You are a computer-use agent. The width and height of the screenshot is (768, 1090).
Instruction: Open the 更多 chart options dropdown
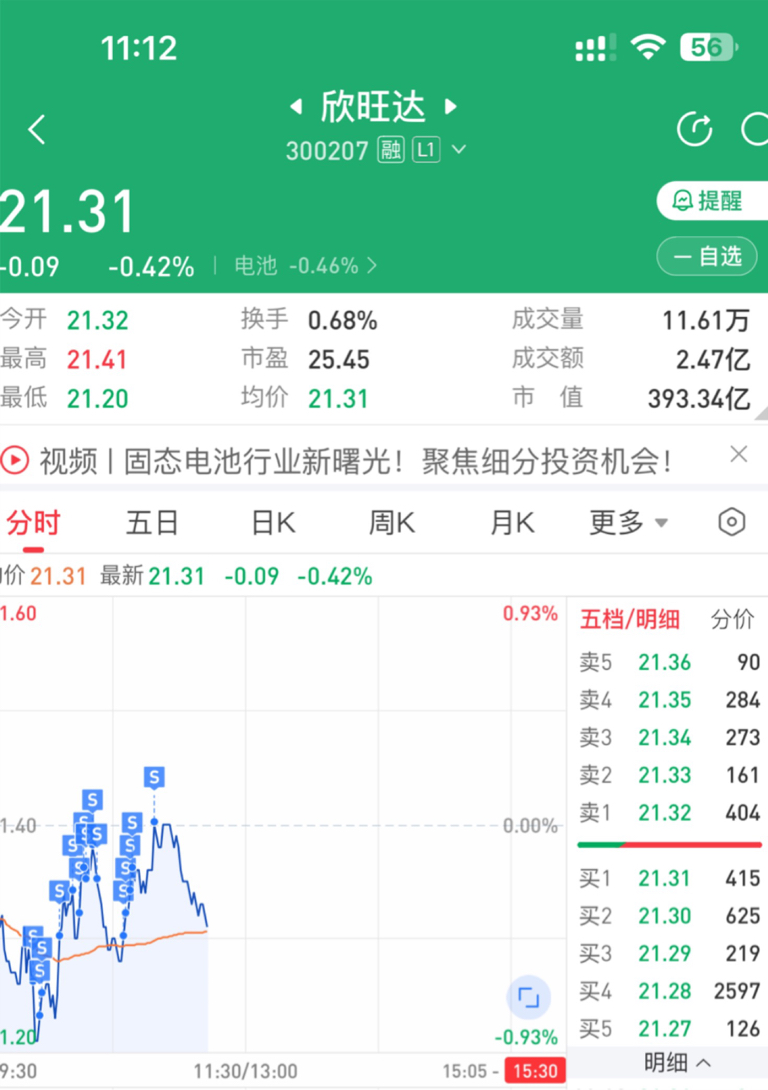click(x=628, y=523)
